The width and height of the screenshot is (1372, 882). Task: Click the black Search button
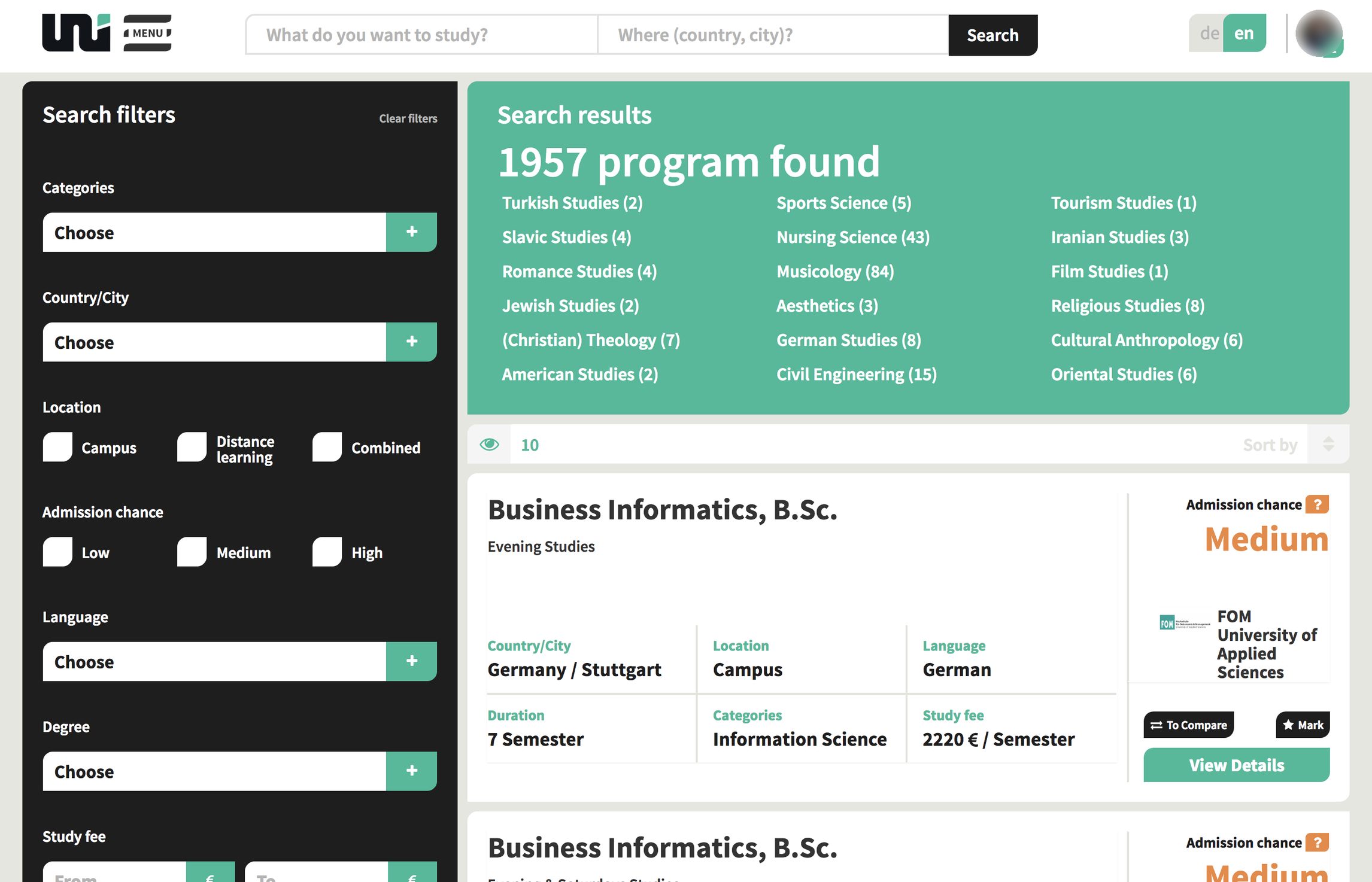click(992, 35)
